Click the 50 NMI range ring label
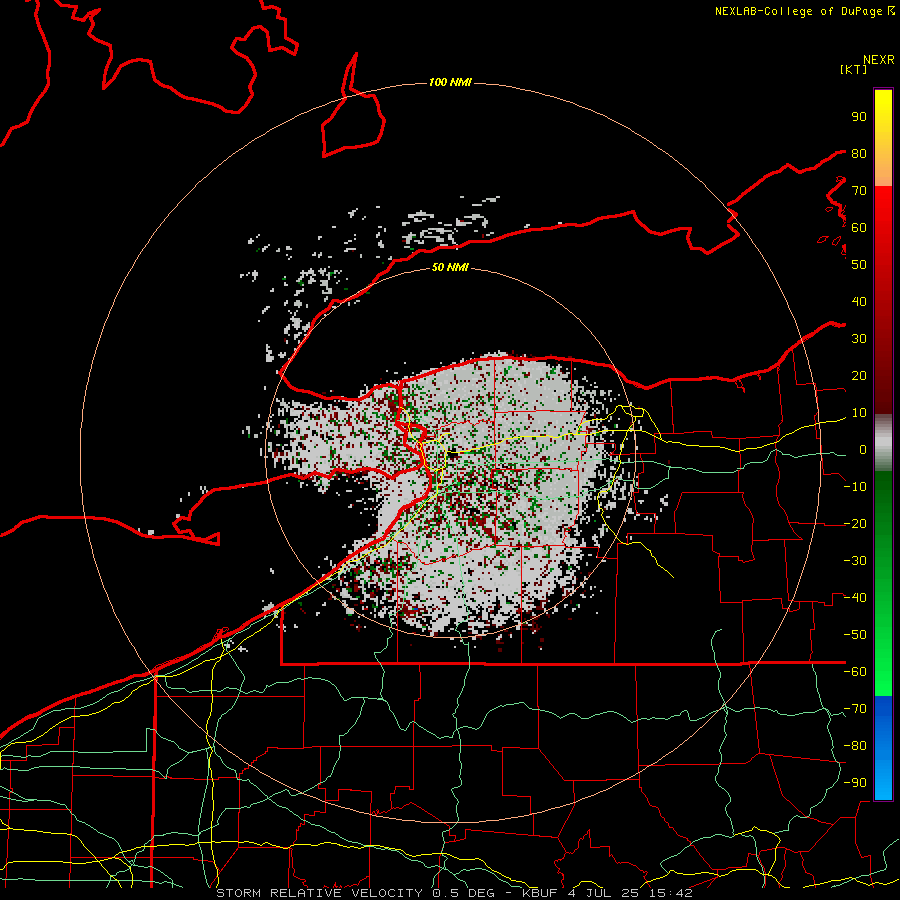 [x=450, y=267]
